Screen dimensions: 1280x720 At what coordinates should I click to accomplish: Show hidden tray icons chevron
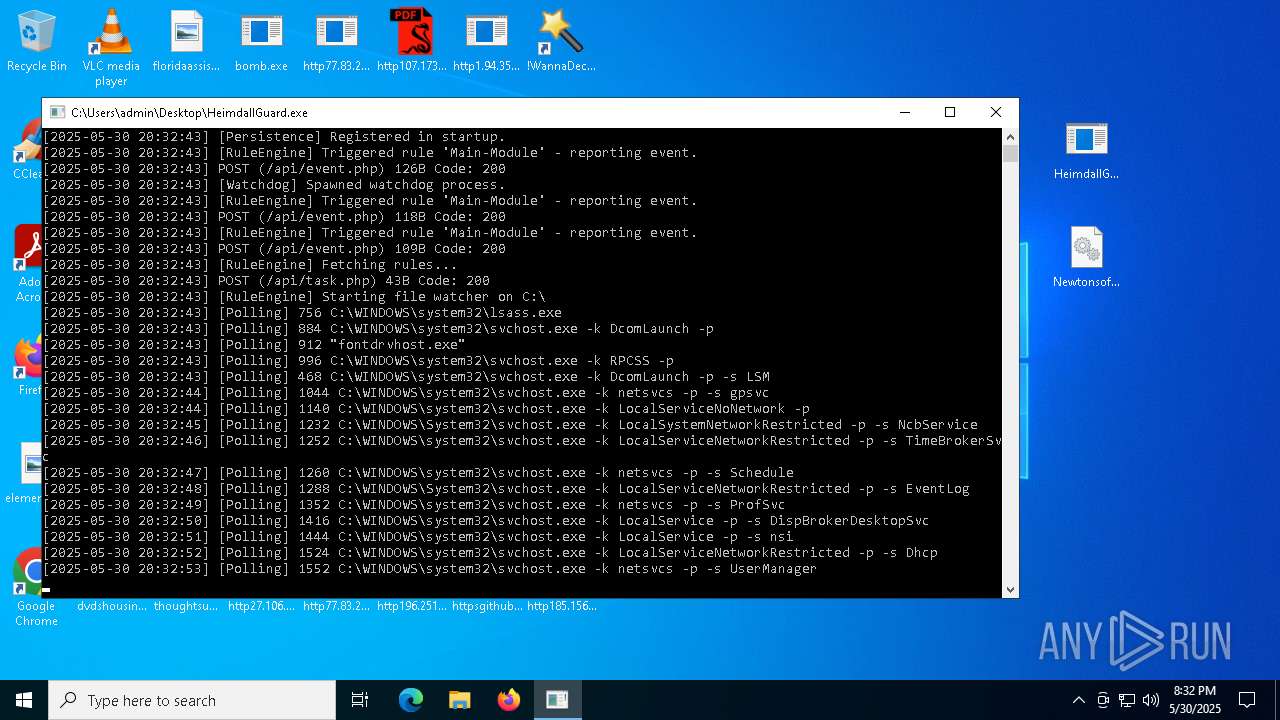click(1079, 700)
